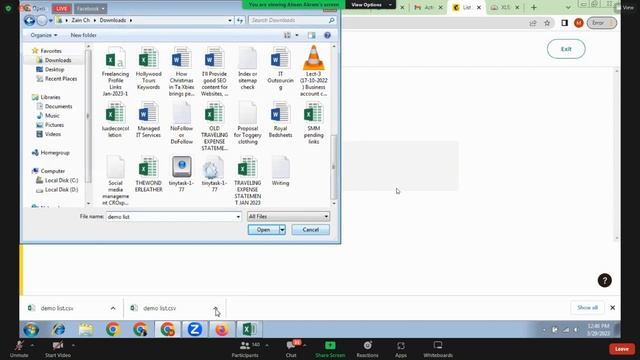Click Show all downloads
This screenshot has height=360, width=640.
click(587, 308)
